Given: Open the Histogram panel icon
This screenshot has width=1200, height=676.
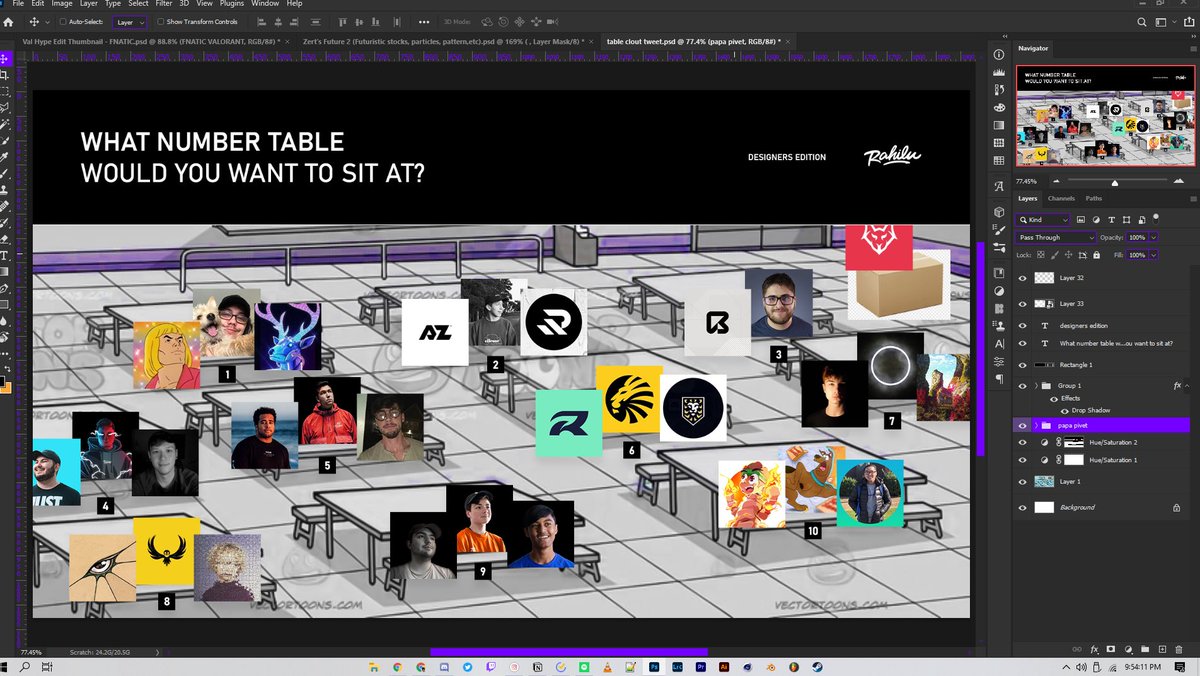Looking at the screenshot, I should (999, 72).
